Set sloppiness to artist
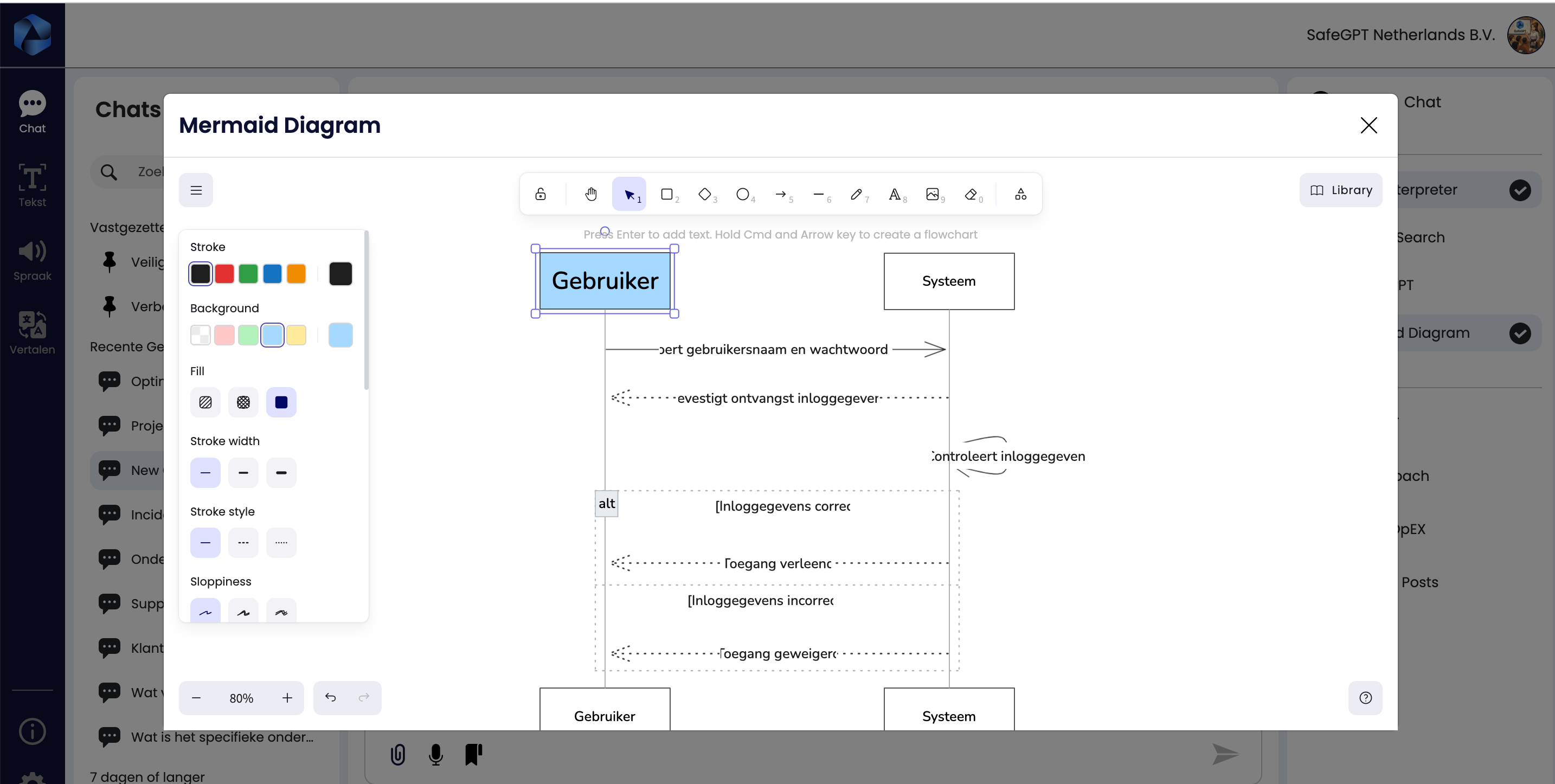 pyautogui.click(x=243, y=611)
